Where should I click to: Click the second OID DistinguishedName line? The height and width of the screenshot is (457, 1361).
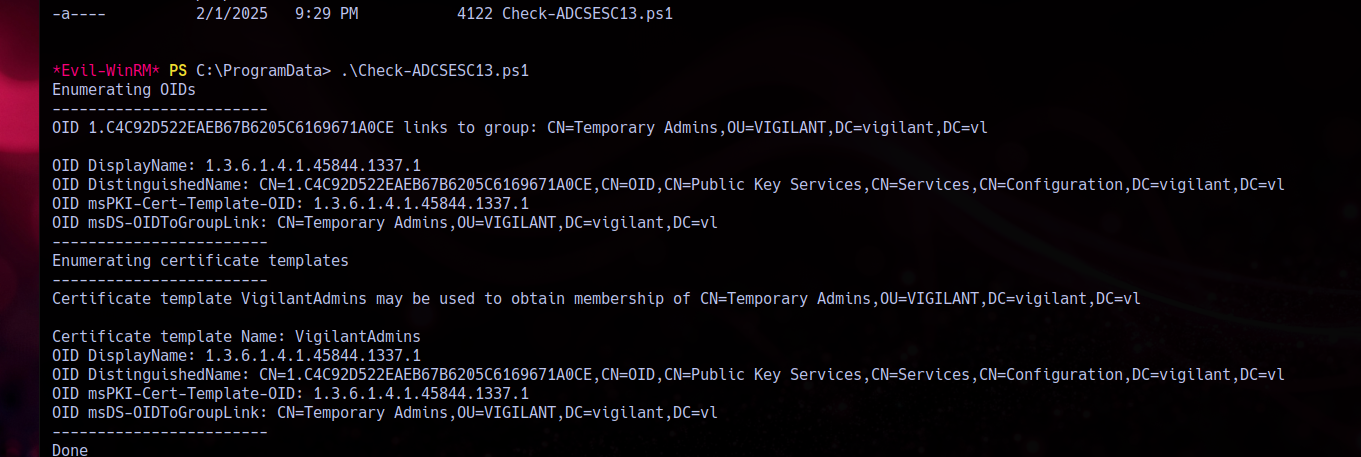(x=668, y=375)
